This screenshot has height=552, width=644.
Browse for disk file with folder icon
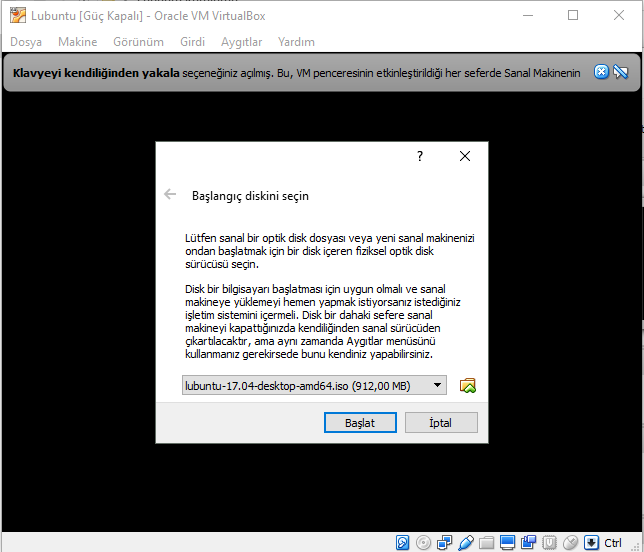(467, 386)
